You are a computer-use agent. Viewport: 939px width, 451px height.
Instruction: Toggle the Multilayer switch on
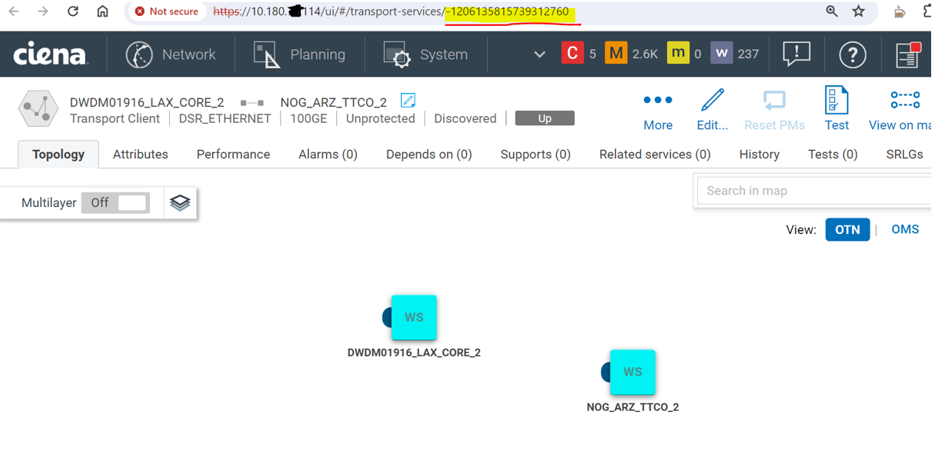[115, 203]
